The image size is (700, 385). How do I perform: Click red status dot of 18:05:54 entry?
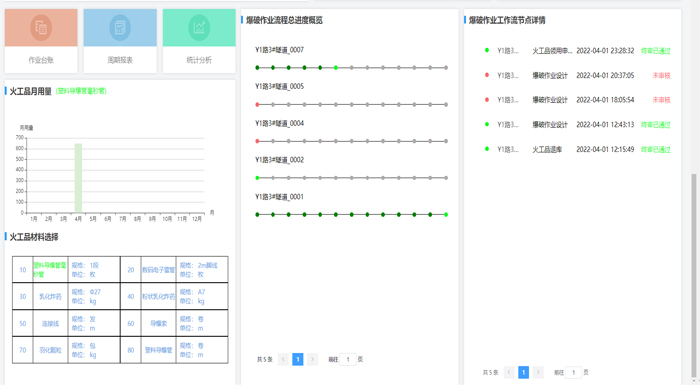[487, 100]
